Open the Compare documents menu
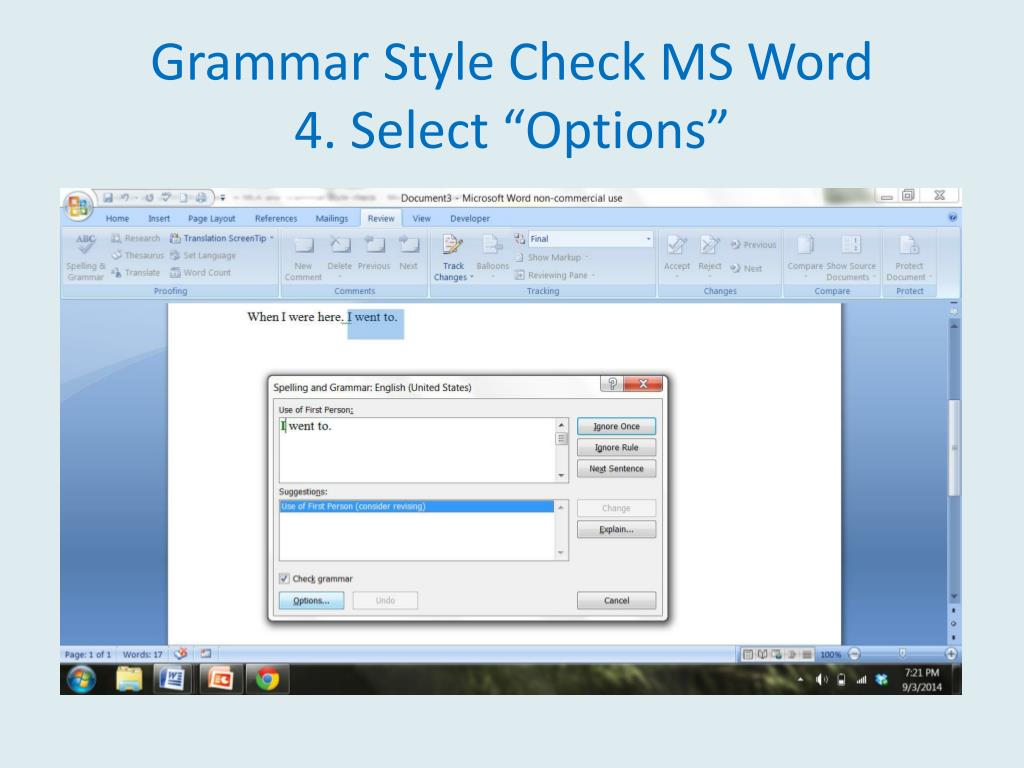 pyautogui.click(x=805, y=256)
